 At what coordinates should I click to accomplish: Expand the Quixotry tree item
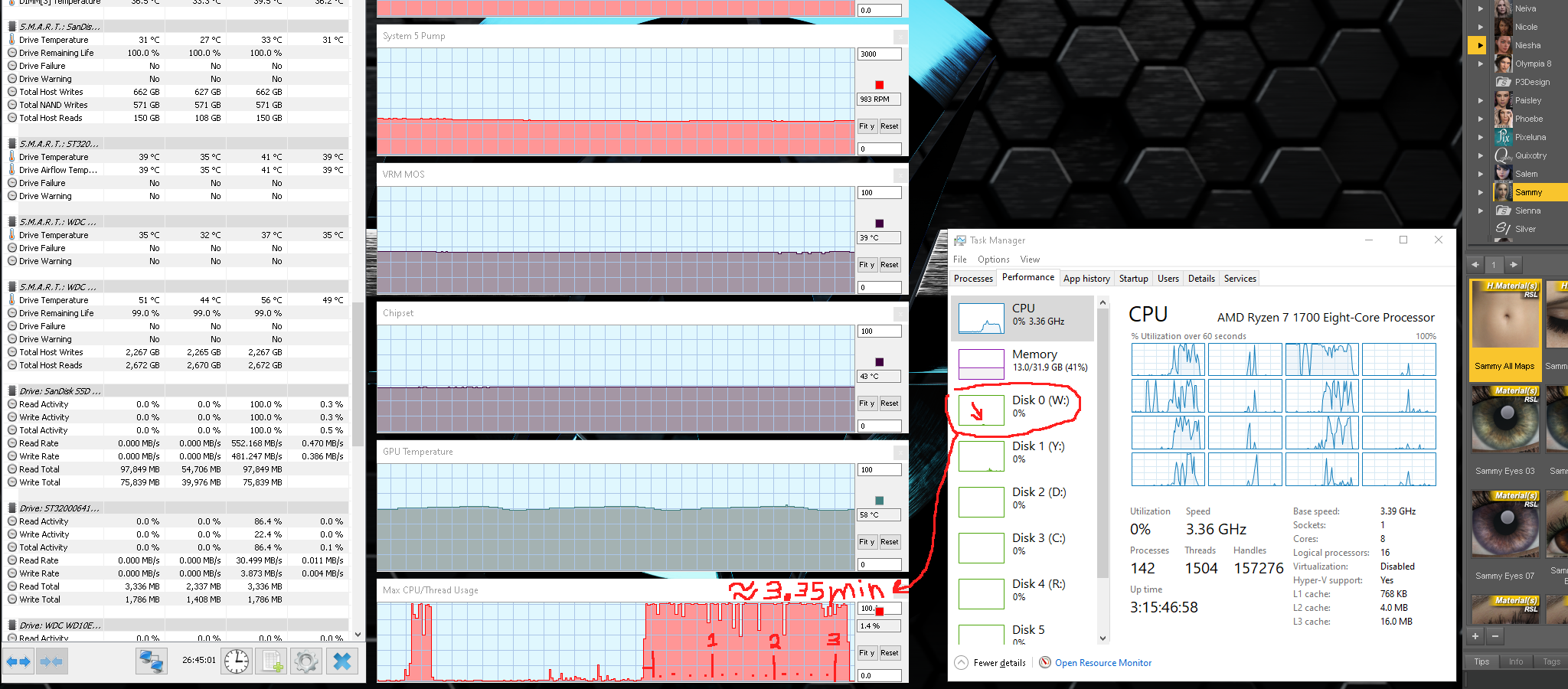[1480, 155]
